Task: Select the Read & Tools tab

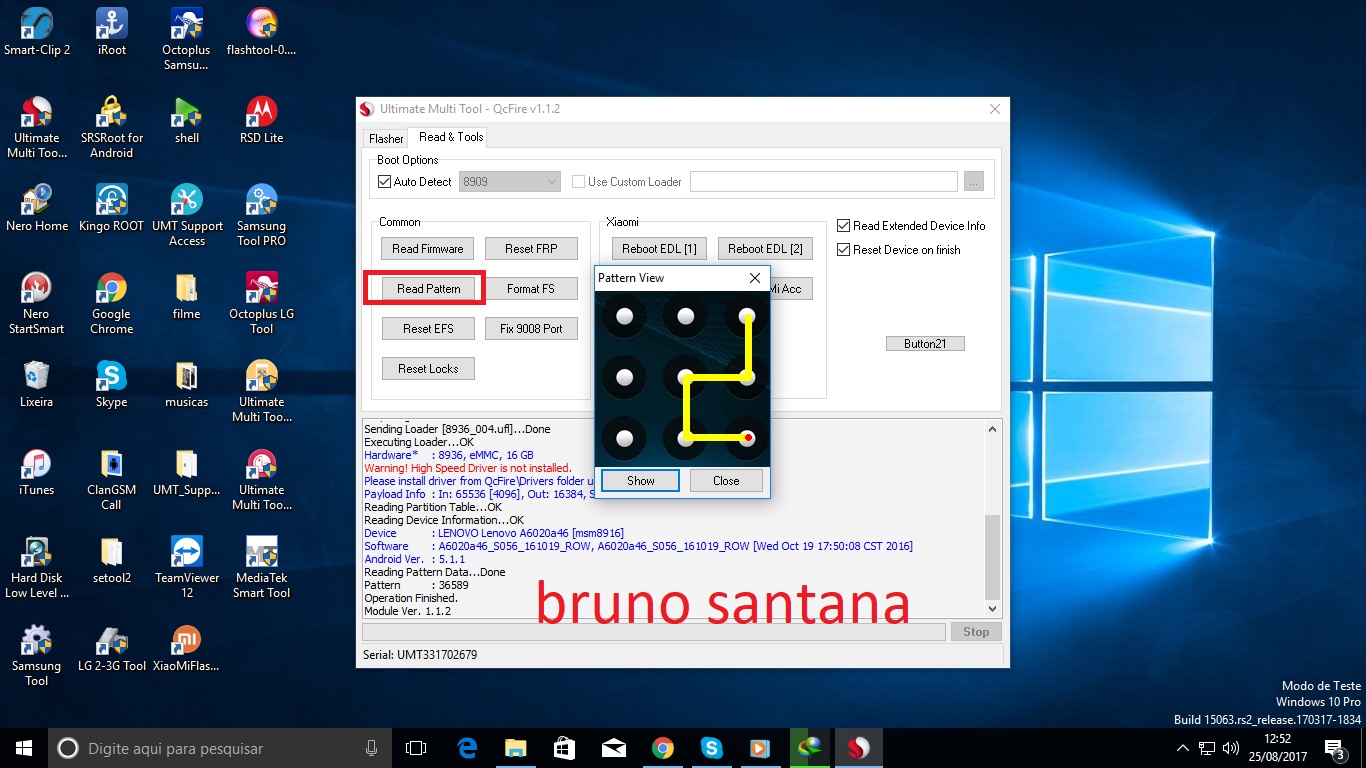Action: [451, 137]
